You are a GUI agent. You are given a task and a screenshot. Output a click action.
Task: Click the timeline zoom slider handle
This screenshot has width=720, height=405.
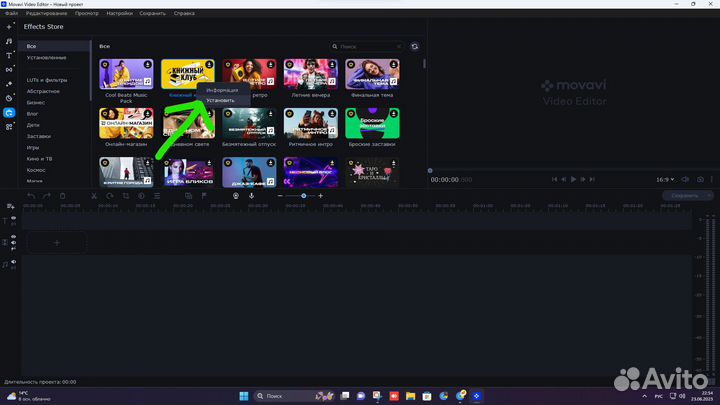[x=304, y=196]
